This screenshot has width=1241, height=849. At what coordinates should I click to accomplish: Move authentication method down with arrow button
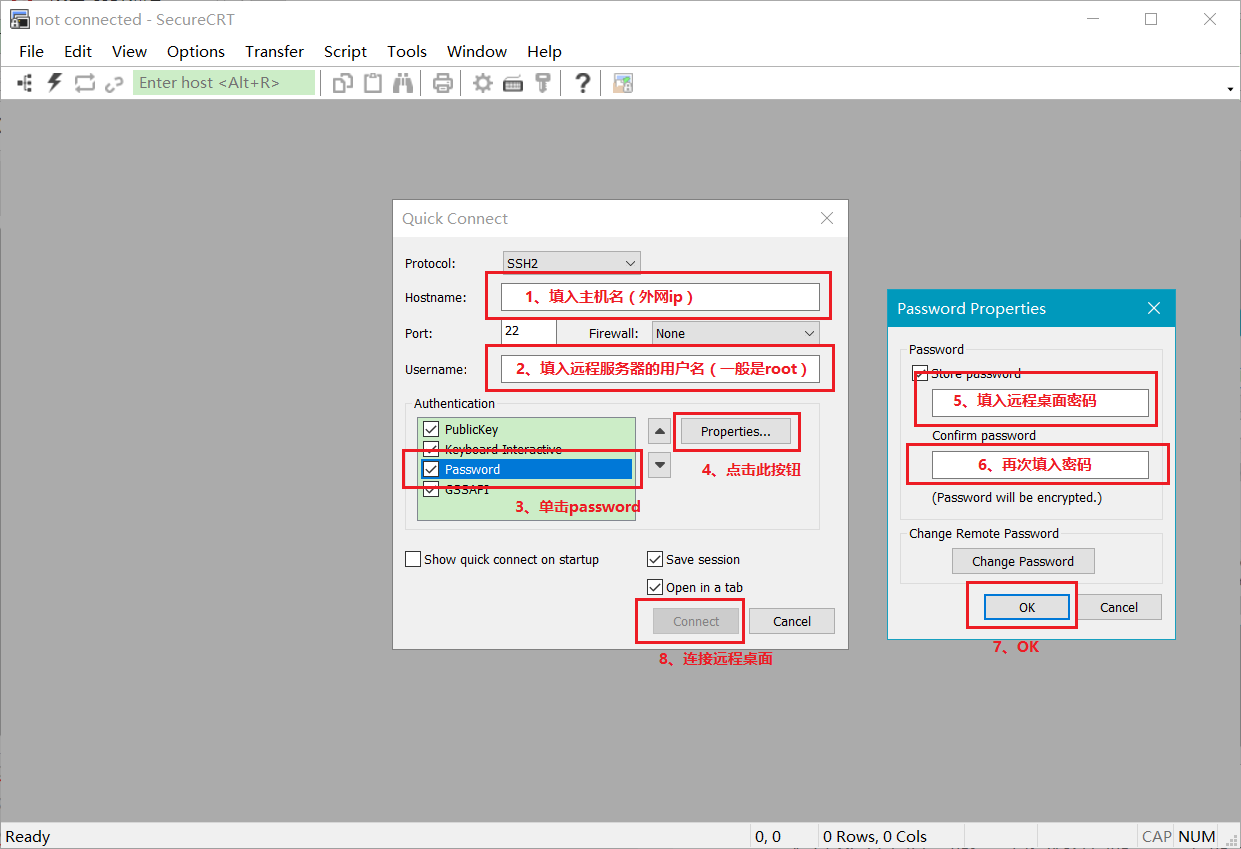[x=659, y=465]
